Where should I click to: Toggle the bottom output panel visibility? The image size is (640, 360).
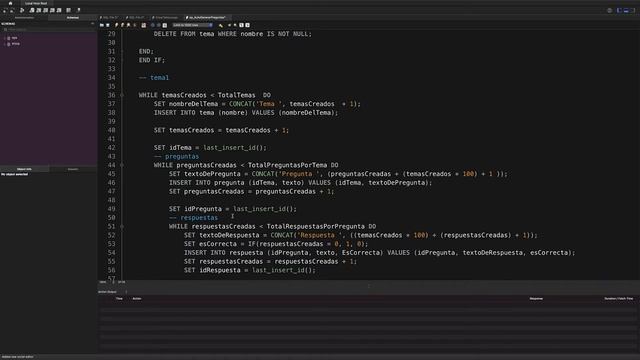(626, 10)
